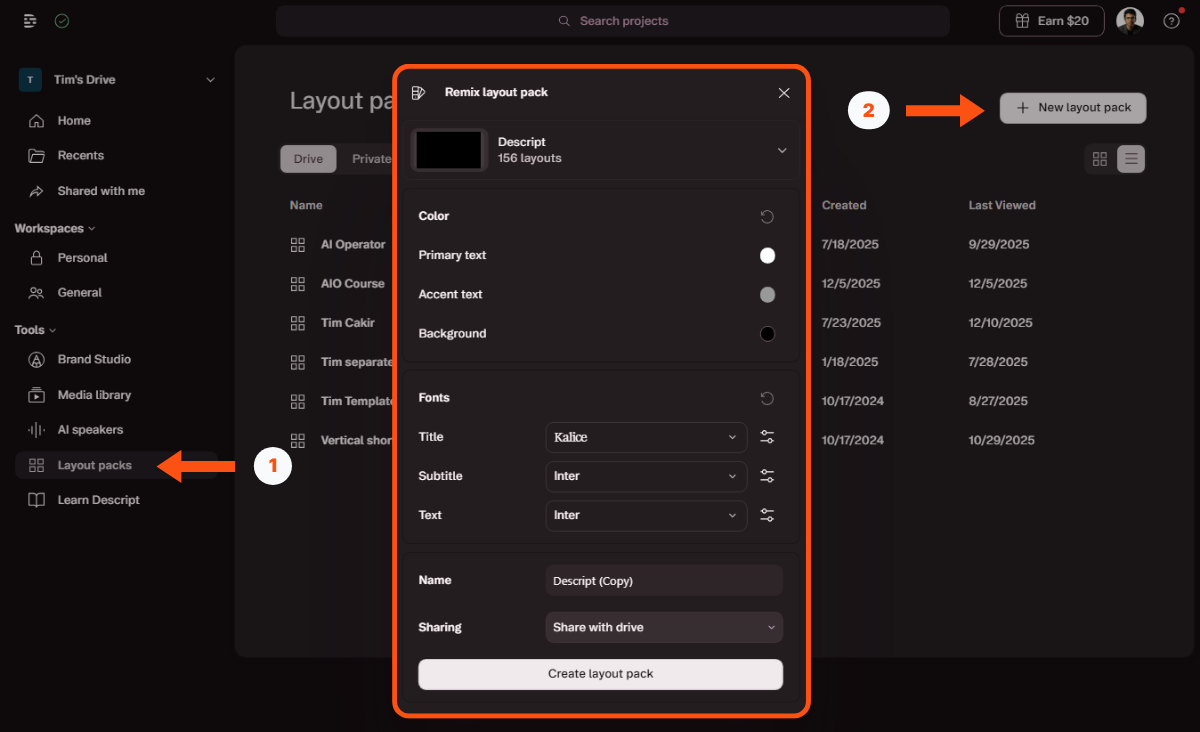Select the Private tab
This screenshot has height=732, width=1200.
pos(371,159)
